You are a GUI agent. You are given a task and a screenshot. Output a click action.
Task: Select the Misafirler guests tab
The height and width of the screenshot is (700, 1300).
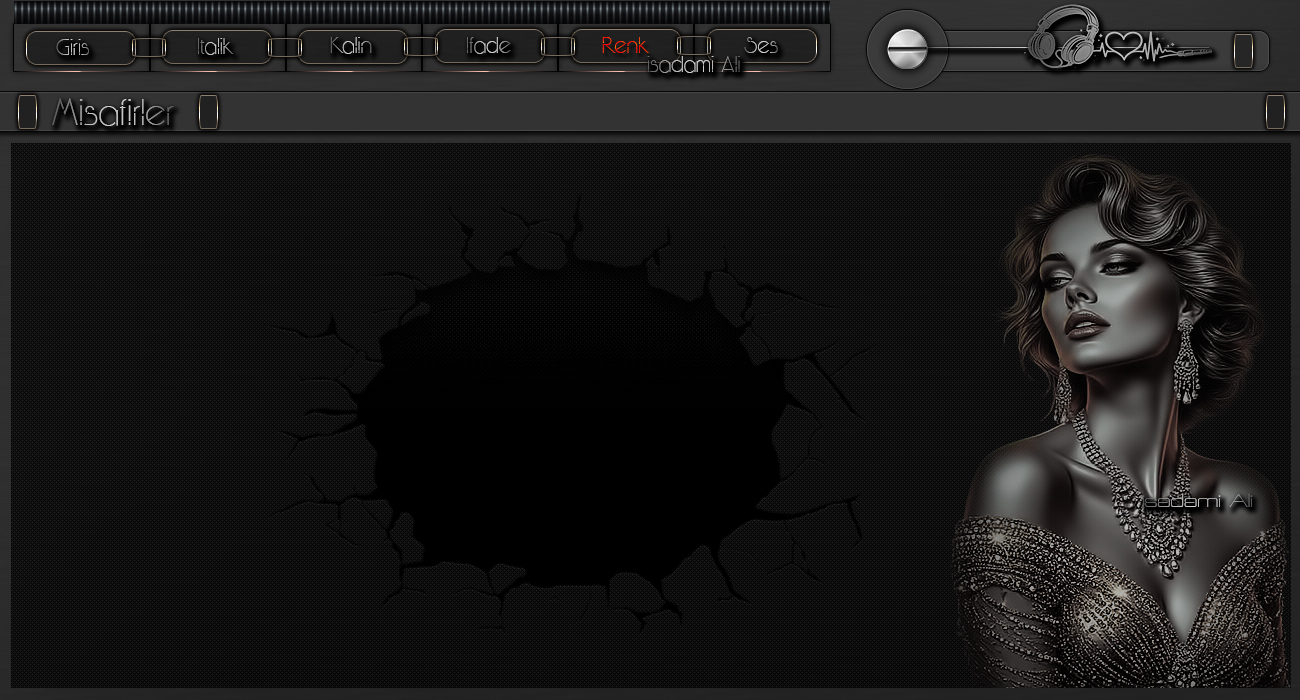pos(114,114)
